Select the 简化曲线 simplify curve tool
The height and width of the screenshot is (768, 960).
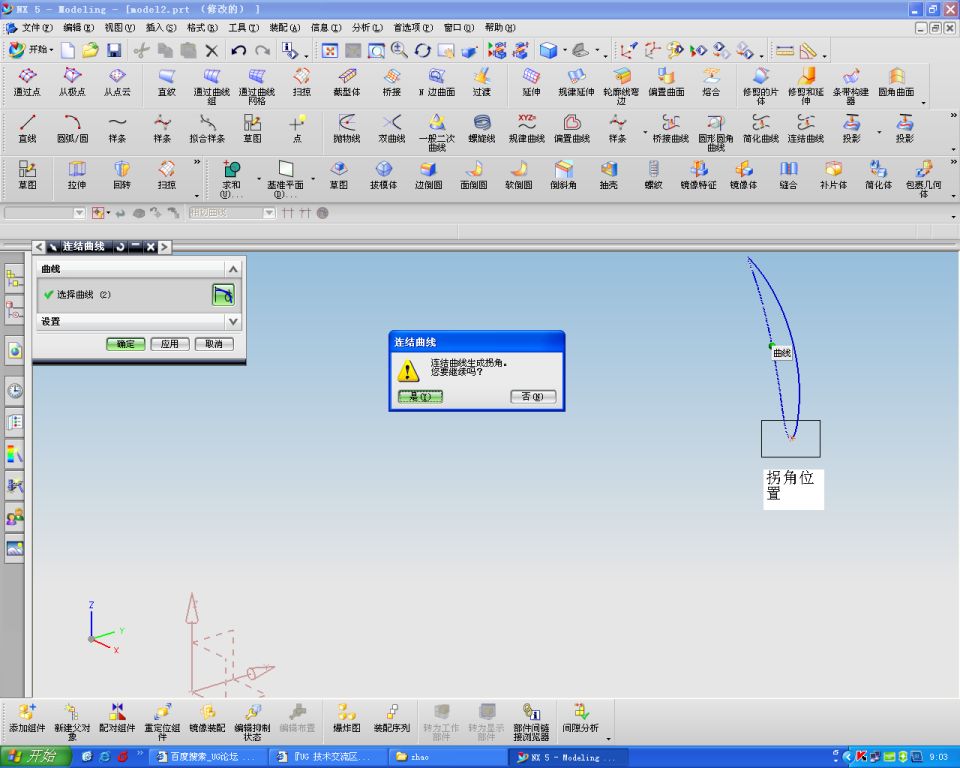coord(761,129)
